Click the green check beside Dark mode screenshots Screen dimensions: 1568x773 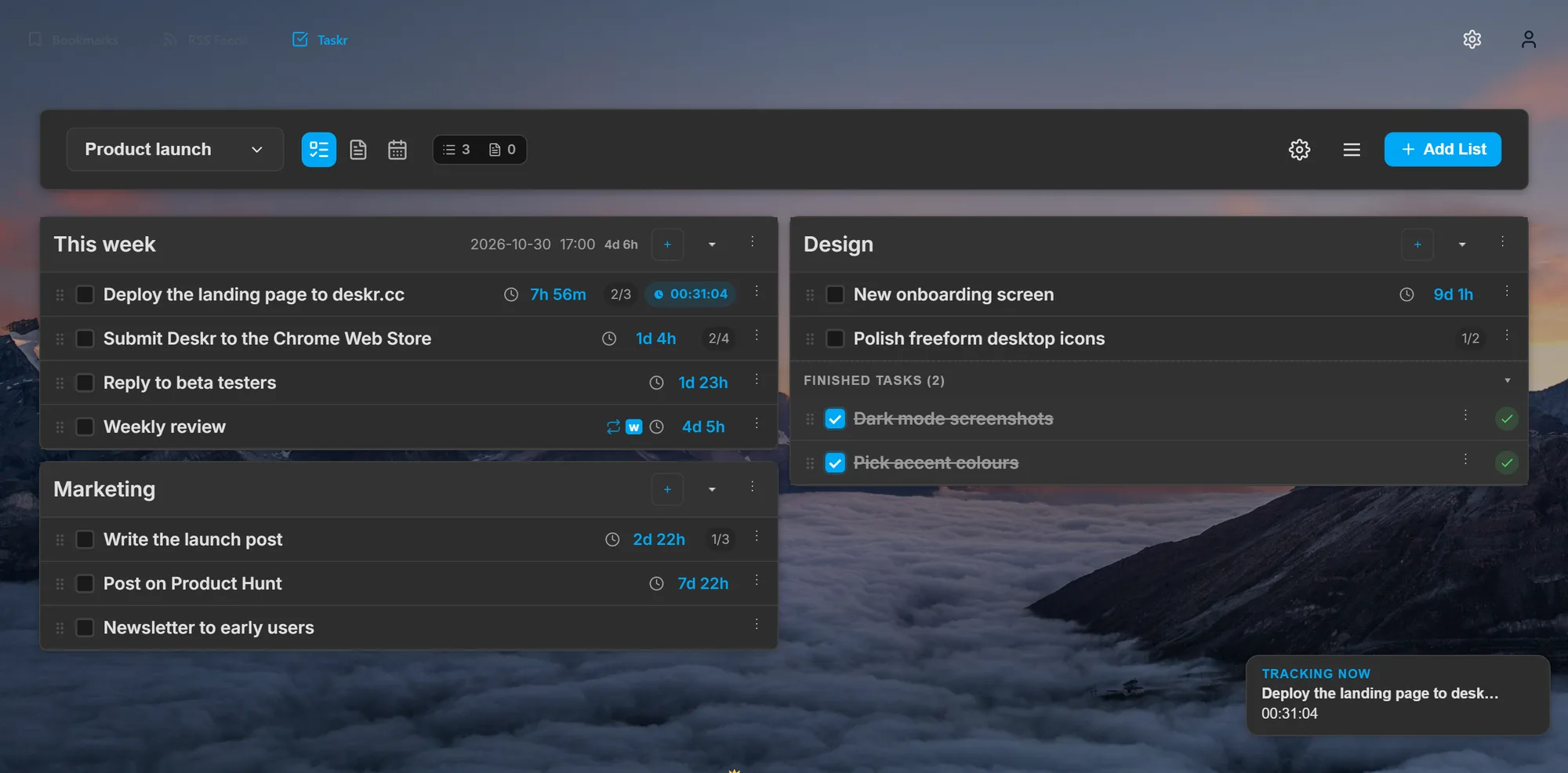[1507, 419]
